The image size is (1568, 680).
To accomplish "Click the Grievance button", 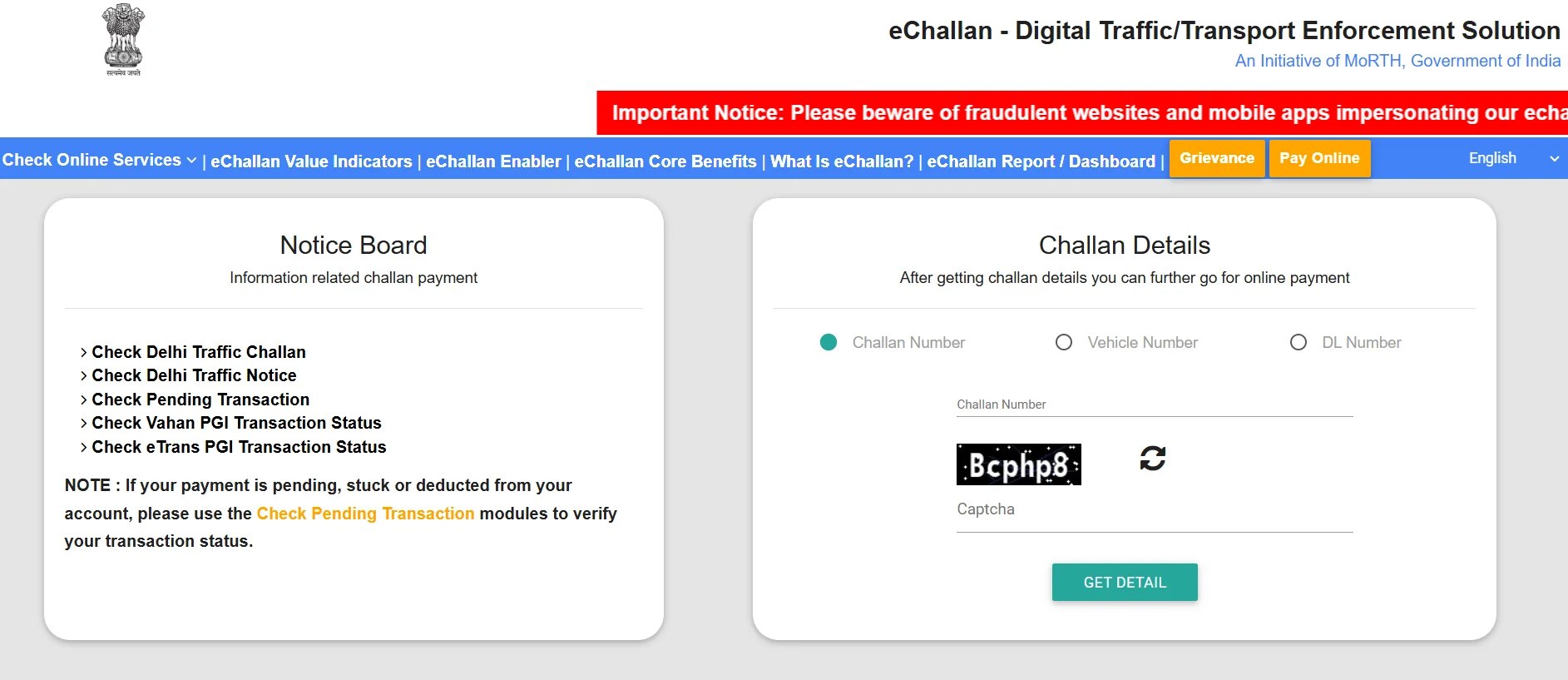I will [x=1216, y=157].
